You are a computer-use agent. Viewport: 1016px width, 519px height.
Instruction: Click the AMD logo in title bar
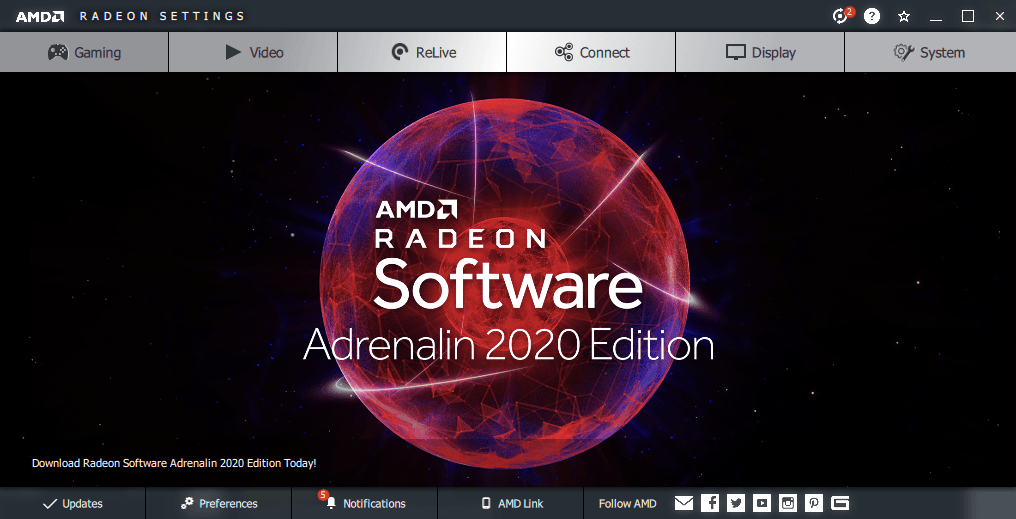pos(40,16)
